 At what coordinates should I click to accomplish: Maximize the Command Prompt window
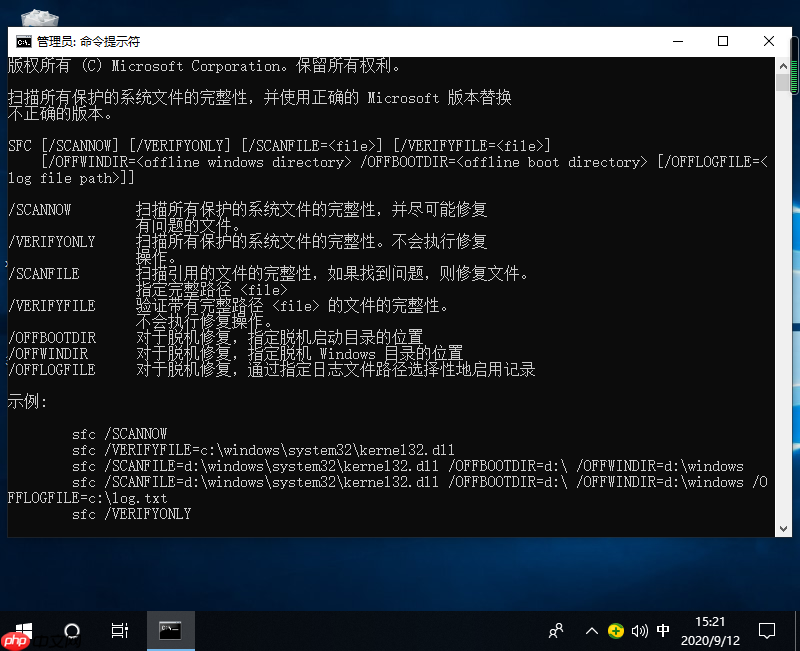pos(723,41)
